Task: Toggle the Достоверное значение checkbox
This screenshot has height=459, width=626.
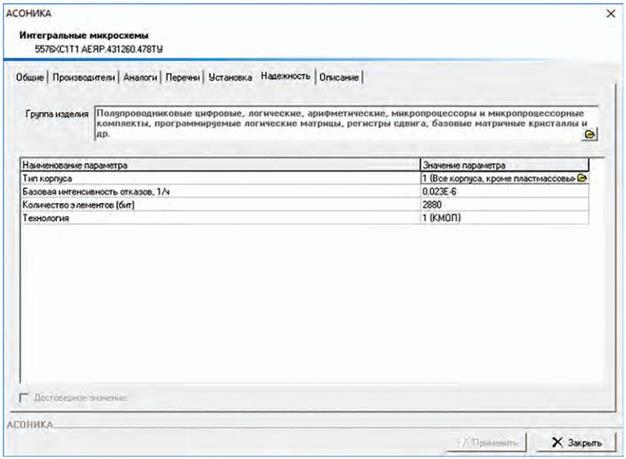Action: [x=26, y=398]
